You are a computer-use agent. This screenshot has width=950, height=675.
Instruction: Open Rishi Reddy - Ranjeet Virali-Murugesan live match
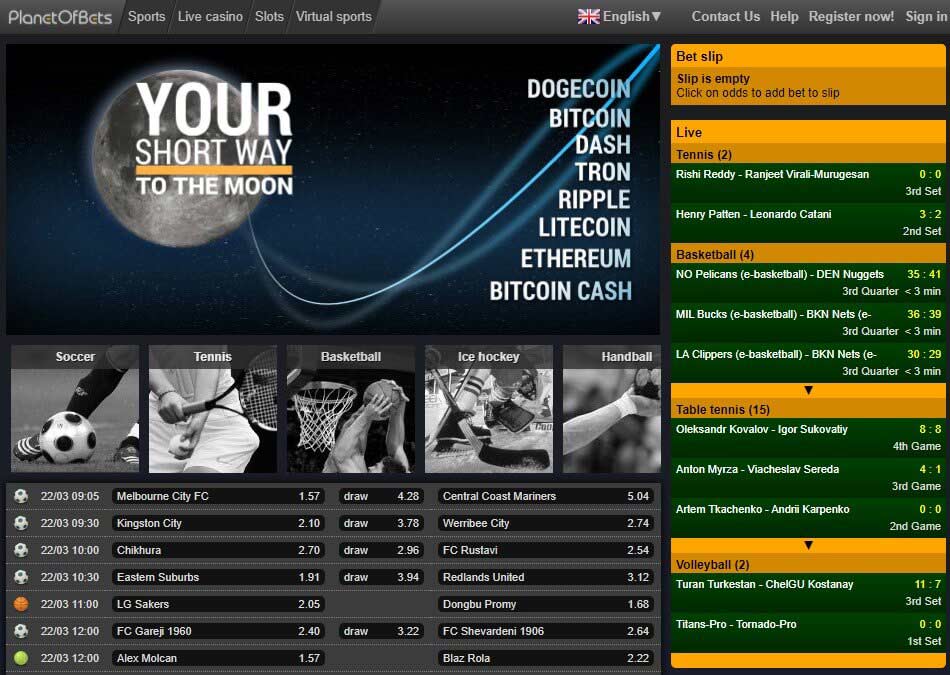coord(808,182)
